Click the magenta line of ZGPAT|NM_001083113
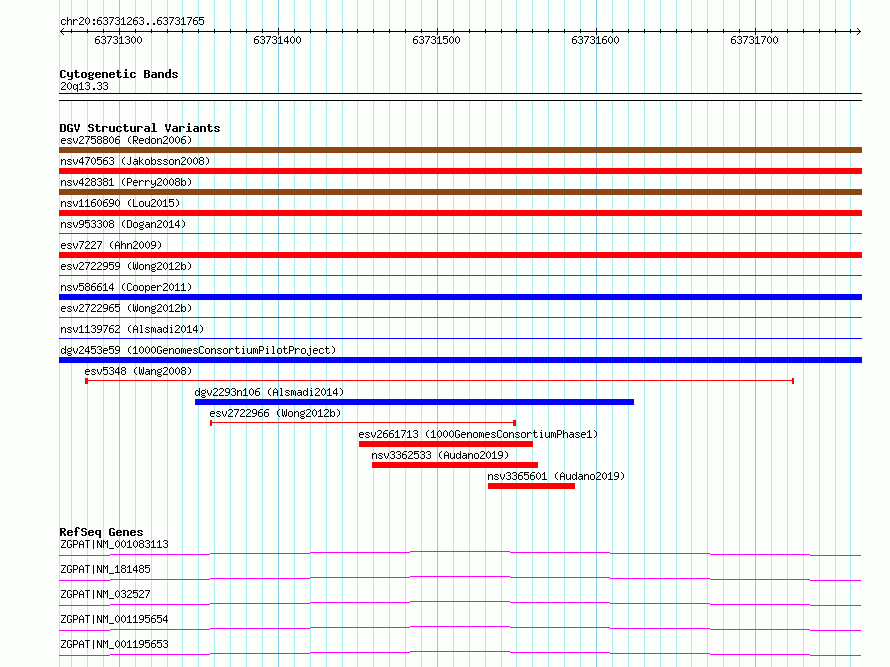 point(460,553)
